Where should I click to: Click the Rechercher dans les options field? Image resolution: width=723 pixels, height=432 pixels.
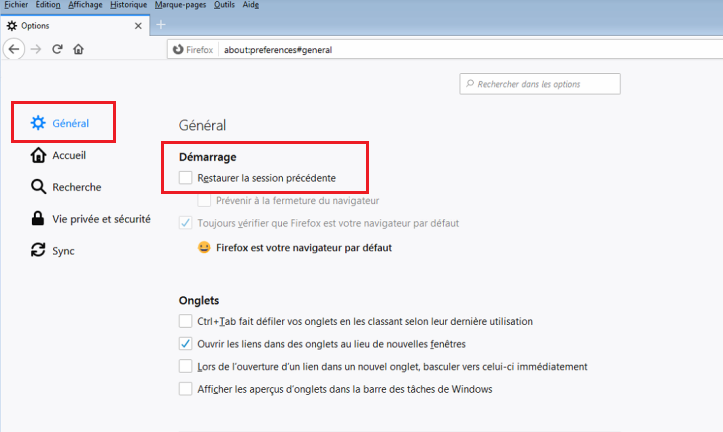coord(540,84)
